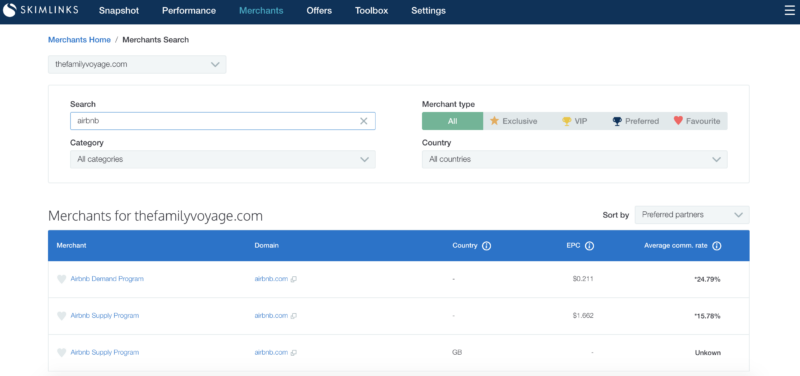Open airbnb.com domain in GB row
800x376 pixels.
pyautogui.click(x=271, y=353)
